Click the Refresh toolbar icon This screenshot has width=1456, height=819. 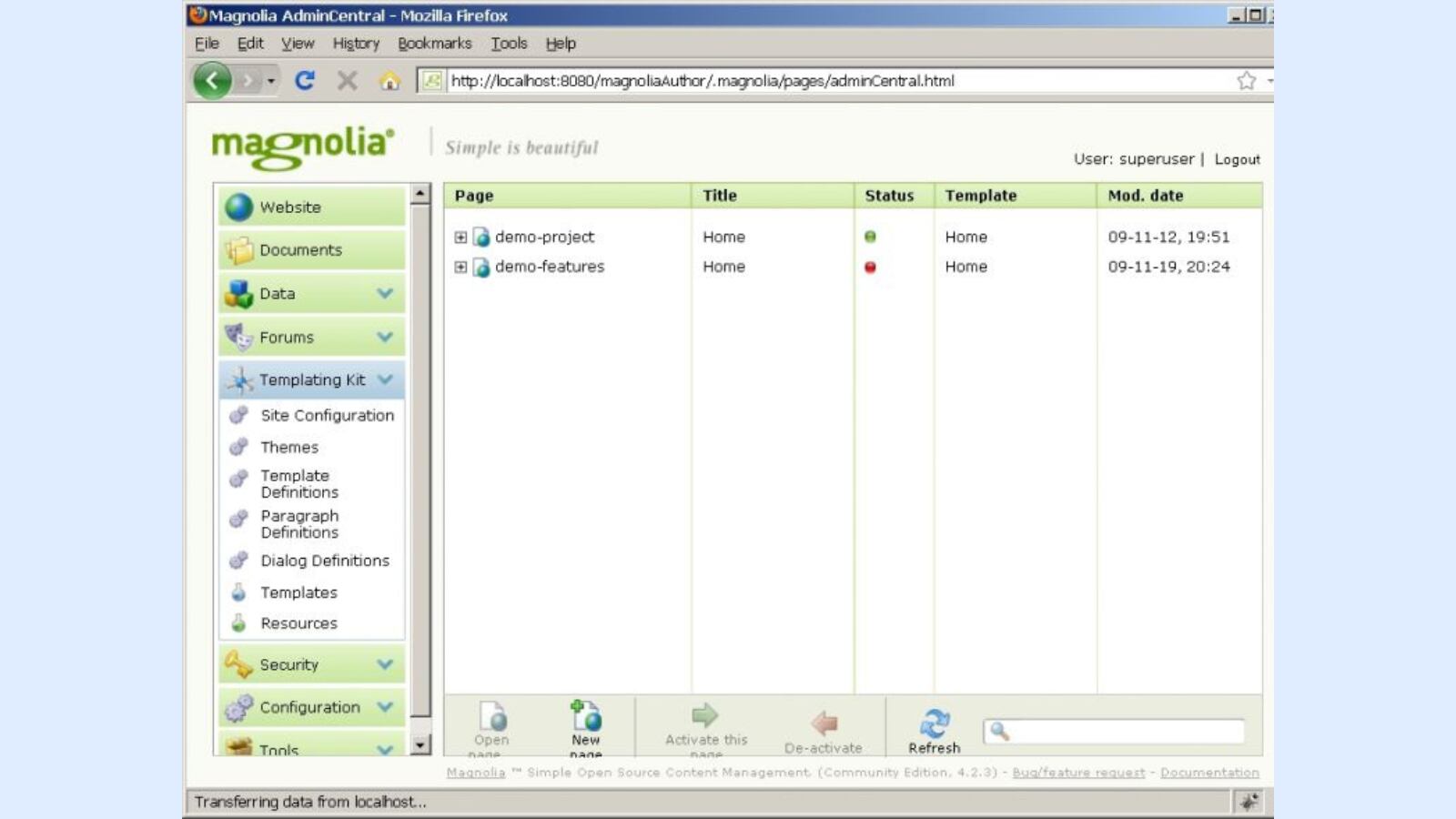934,723
